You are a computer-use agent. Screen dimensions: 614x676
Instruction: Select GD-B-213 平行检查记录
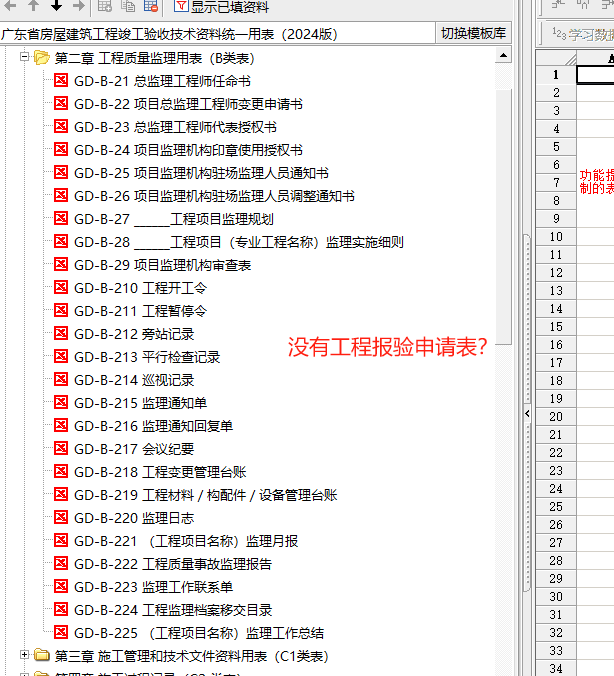click(x=147, y=357)
